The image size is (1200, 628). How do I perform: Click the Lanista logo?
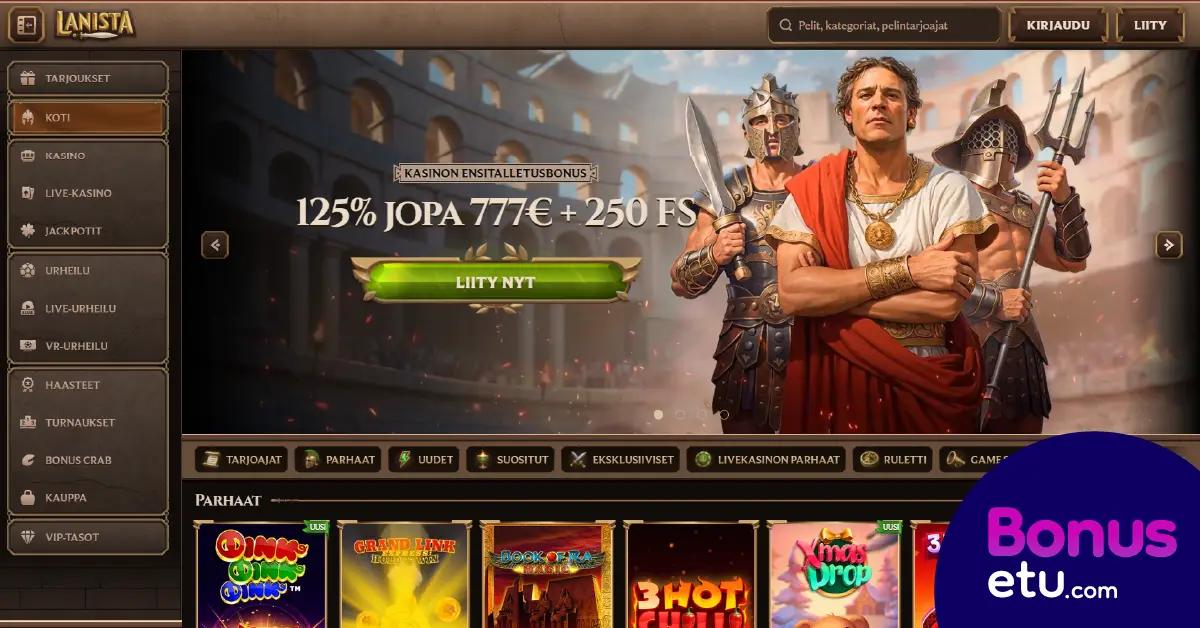coord(95,24)
